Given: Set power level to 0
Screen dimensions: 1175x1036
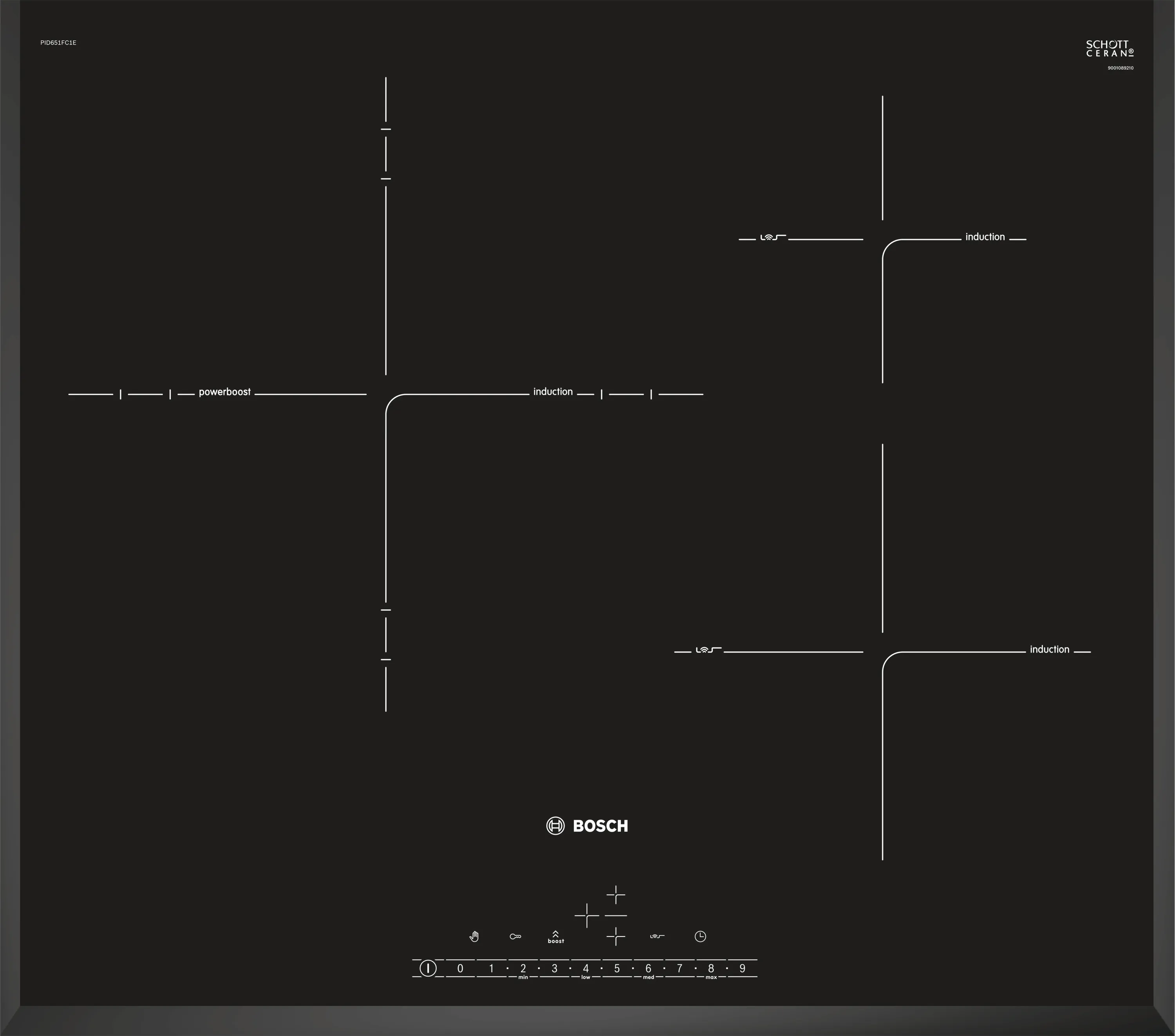Looking at the screenshot, I should tap(460, 969).
